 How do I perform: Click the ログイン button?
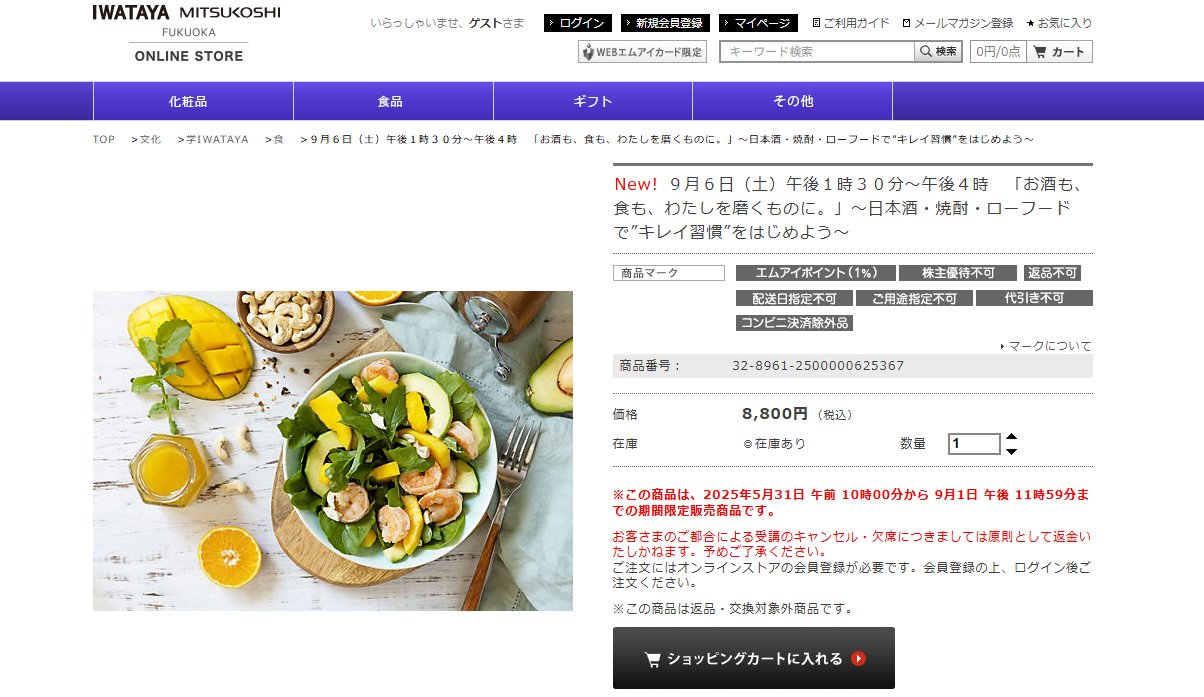(x=577, y=23)
